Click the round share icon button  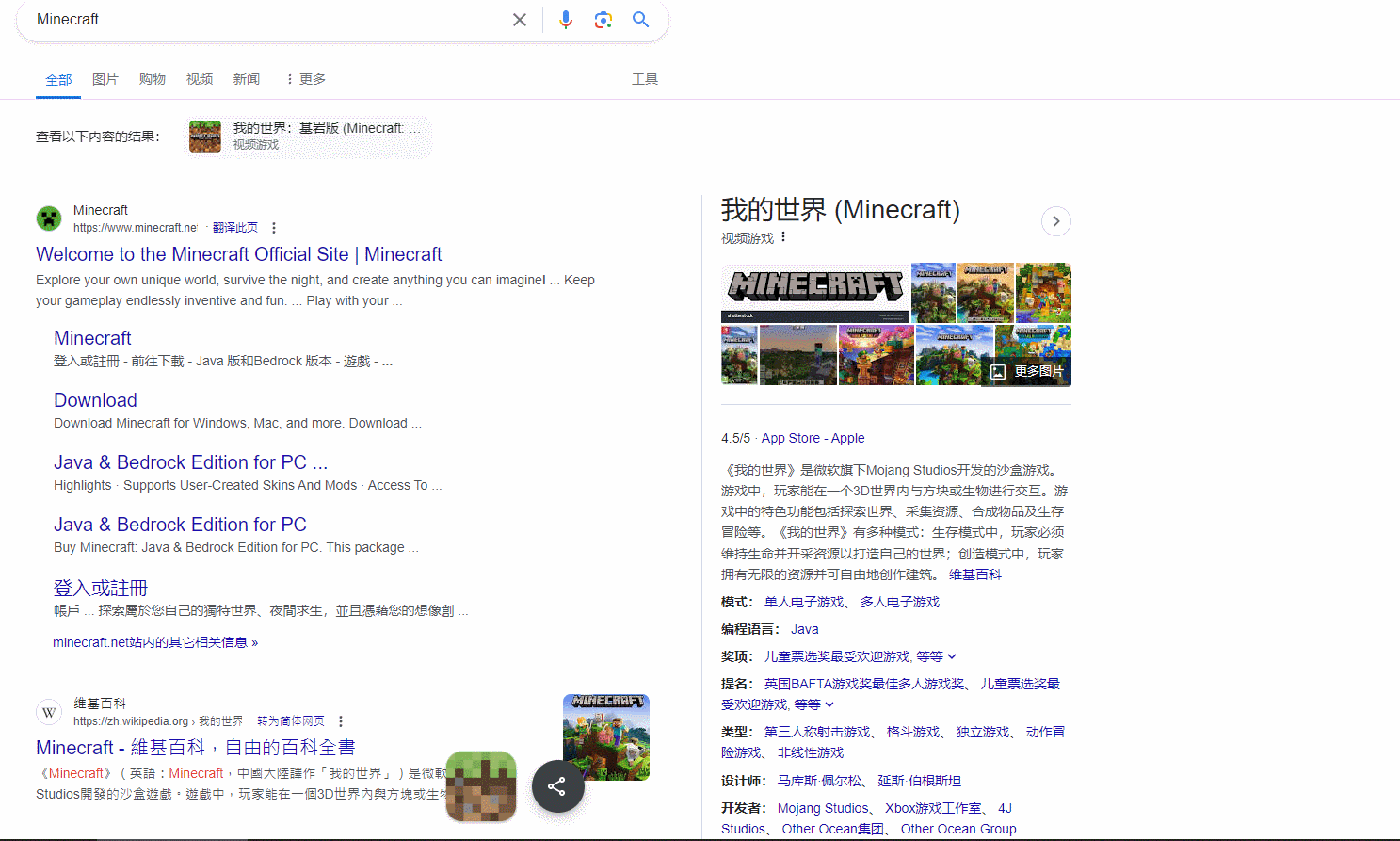click(557, 786)
